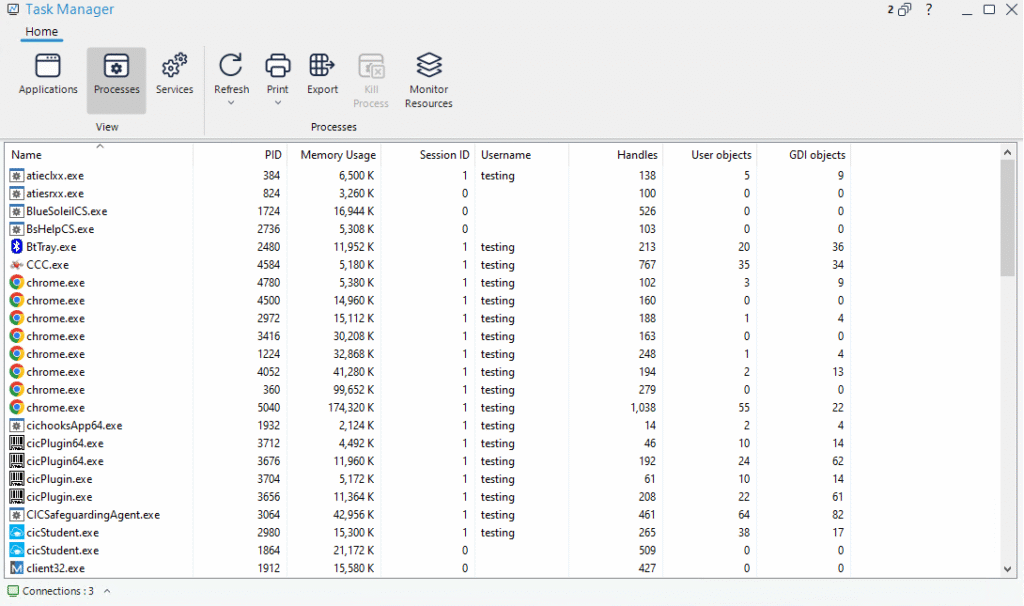Sort by the Username column header
This screenshot has width=1024, height=606.
(x=522, y=155)
